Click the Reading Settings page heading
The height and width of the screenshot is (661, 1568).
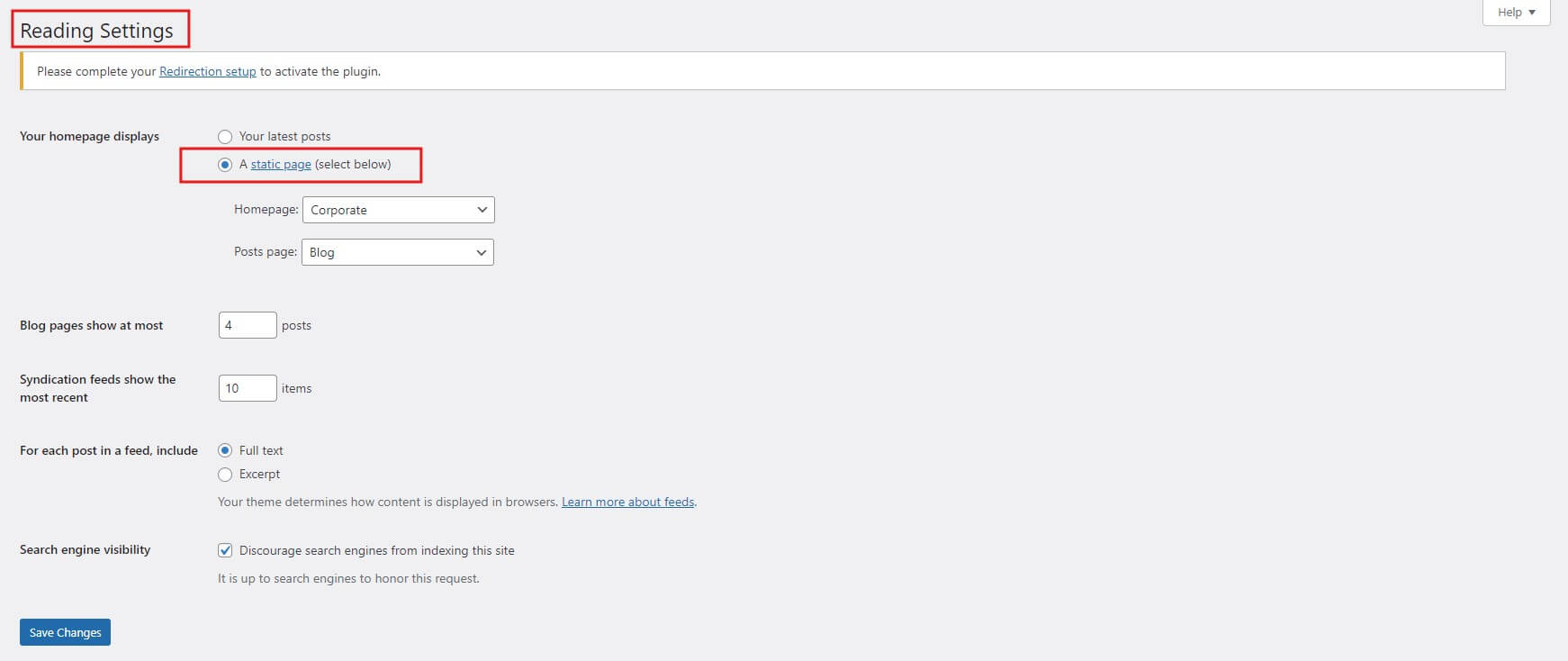coord(96,31)
